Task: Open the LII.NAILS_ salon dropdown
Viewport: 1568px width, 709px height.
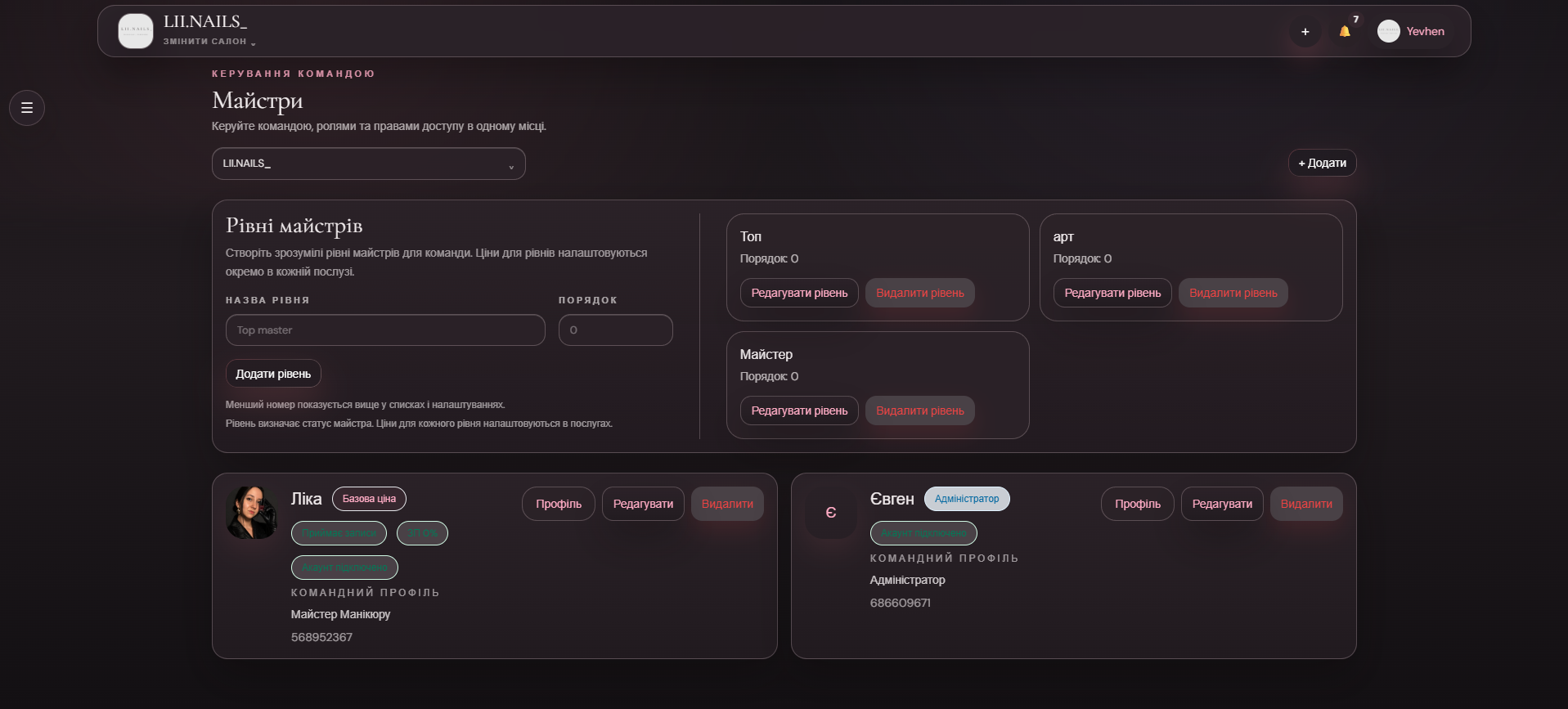Action: [x=368, y=164]
